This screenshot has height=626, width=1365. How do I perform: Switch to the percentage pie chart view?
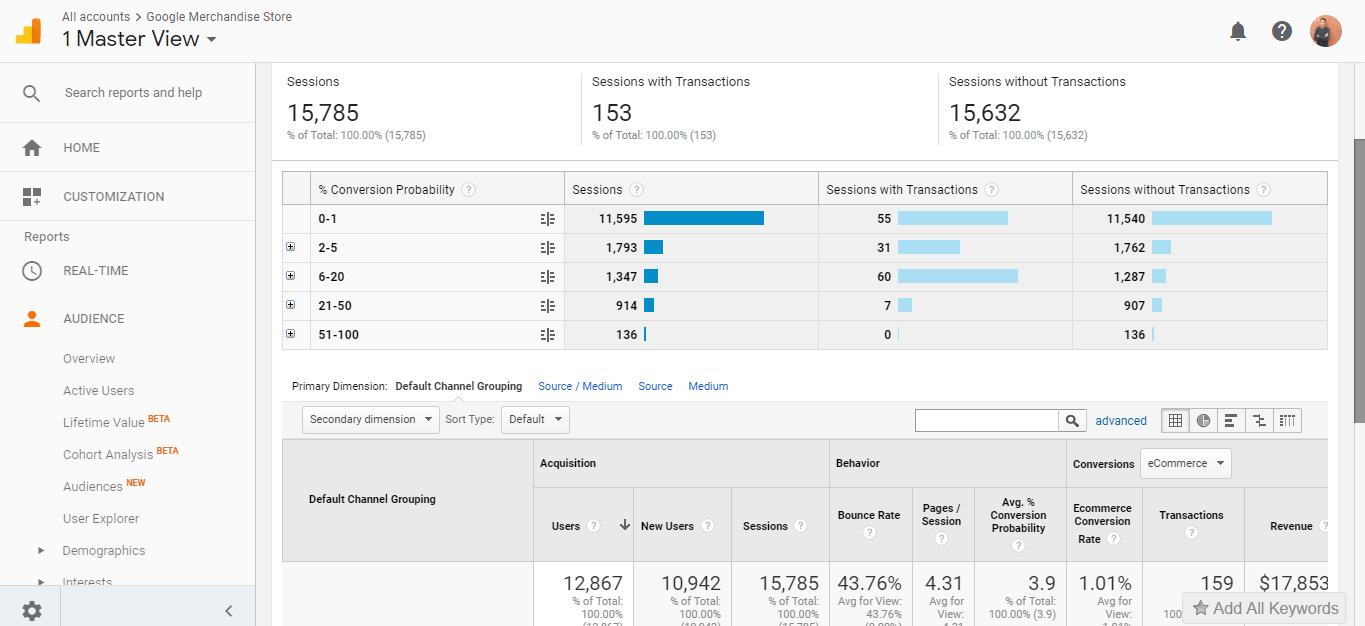[1203, 420]
